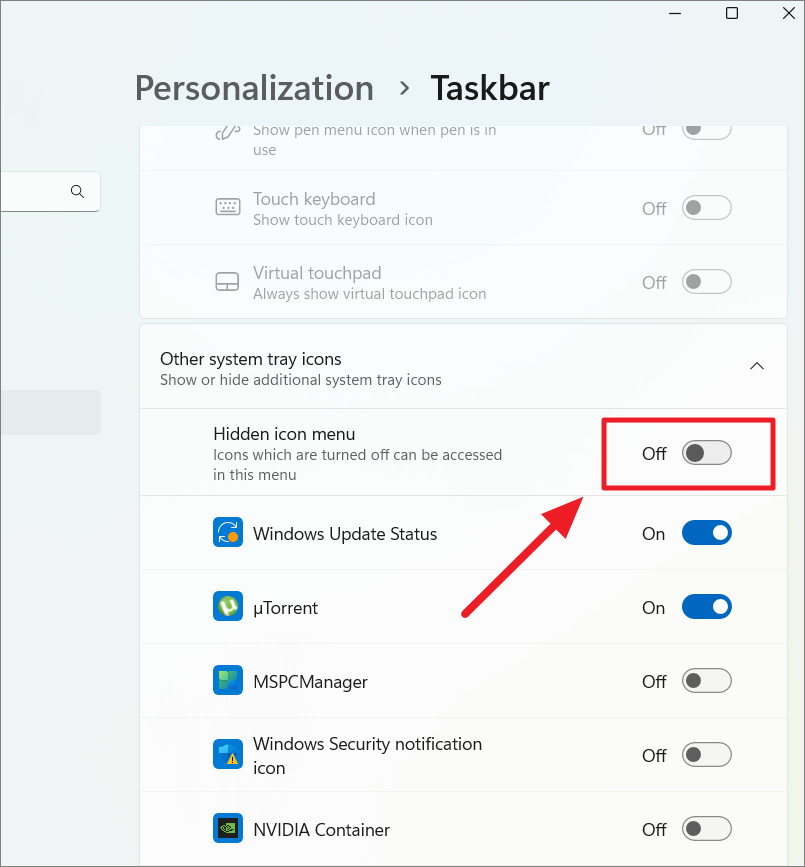This screenshot has height=867, width=805.
Task: Click the MSPCManager app icon
Action: pos(227,680)
